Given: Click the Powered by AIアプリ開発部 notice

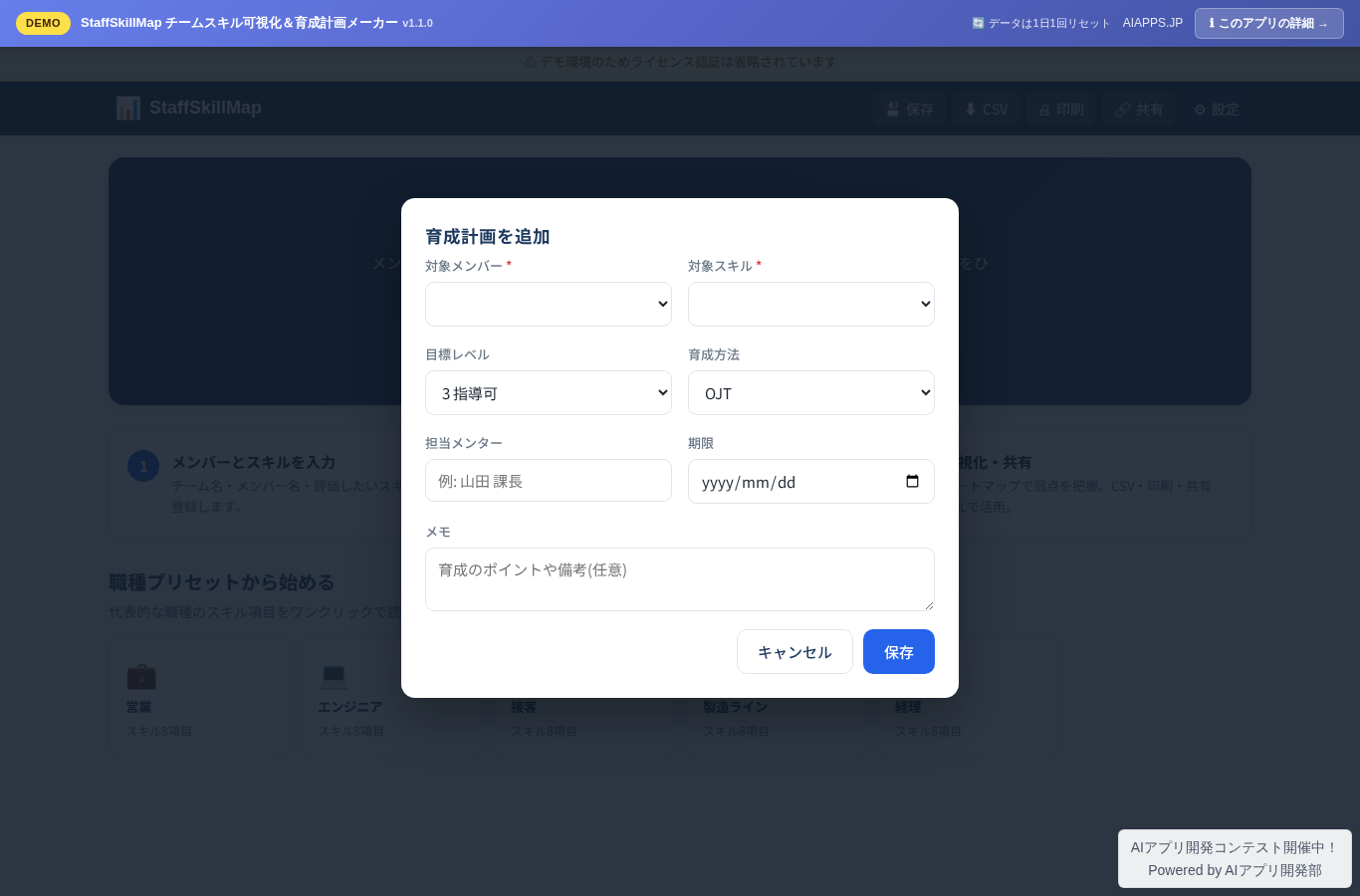Looking at the screenshot, I should point(1235,870).
